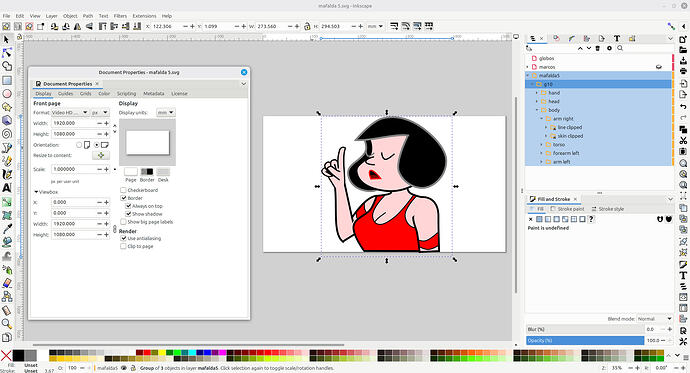The image size is (690, 373).
Task: Click the Print icon in the command bar
Action: pos(683,72)
